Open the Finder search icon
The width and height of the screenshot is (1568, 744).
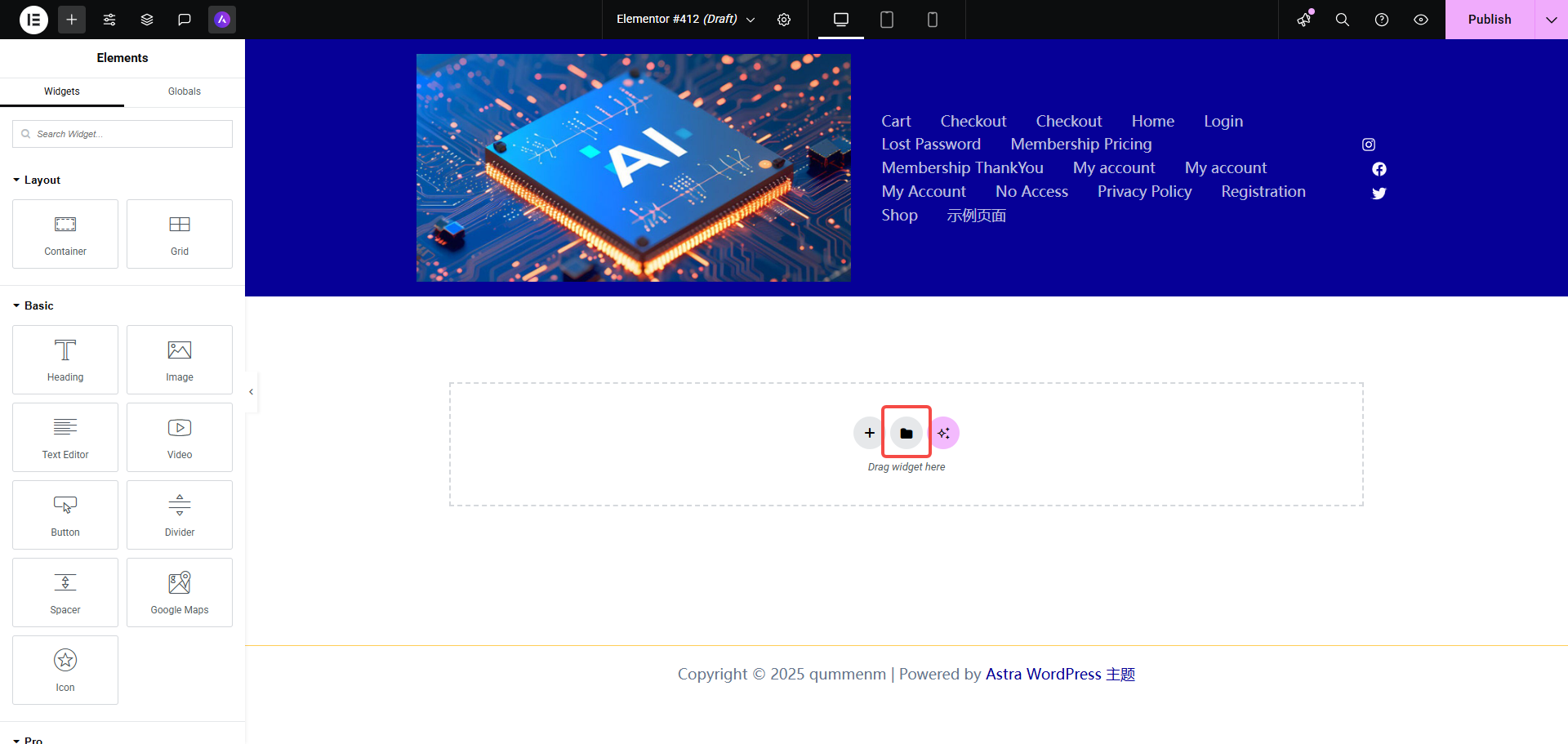click(x=1342, y=20)
